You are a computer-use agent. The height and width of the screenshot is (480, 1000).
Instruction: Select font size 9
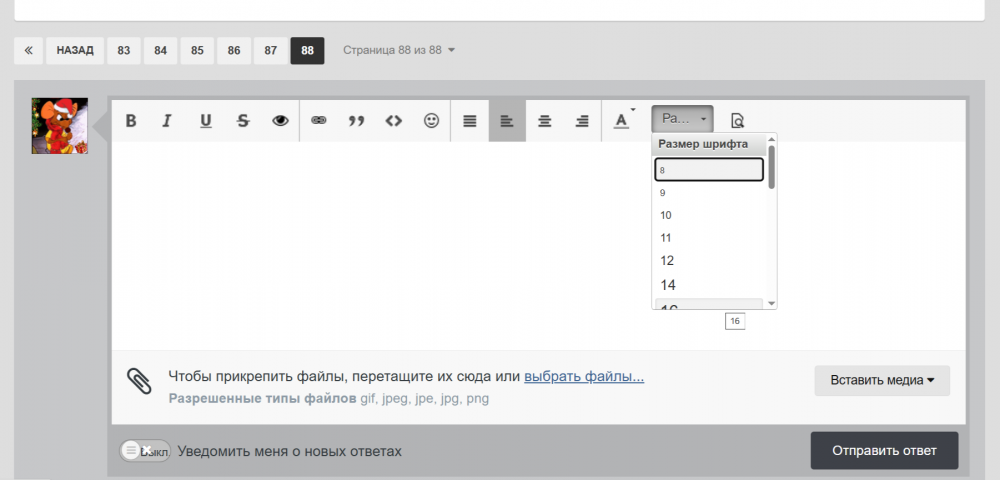click(x=709, y=193)
